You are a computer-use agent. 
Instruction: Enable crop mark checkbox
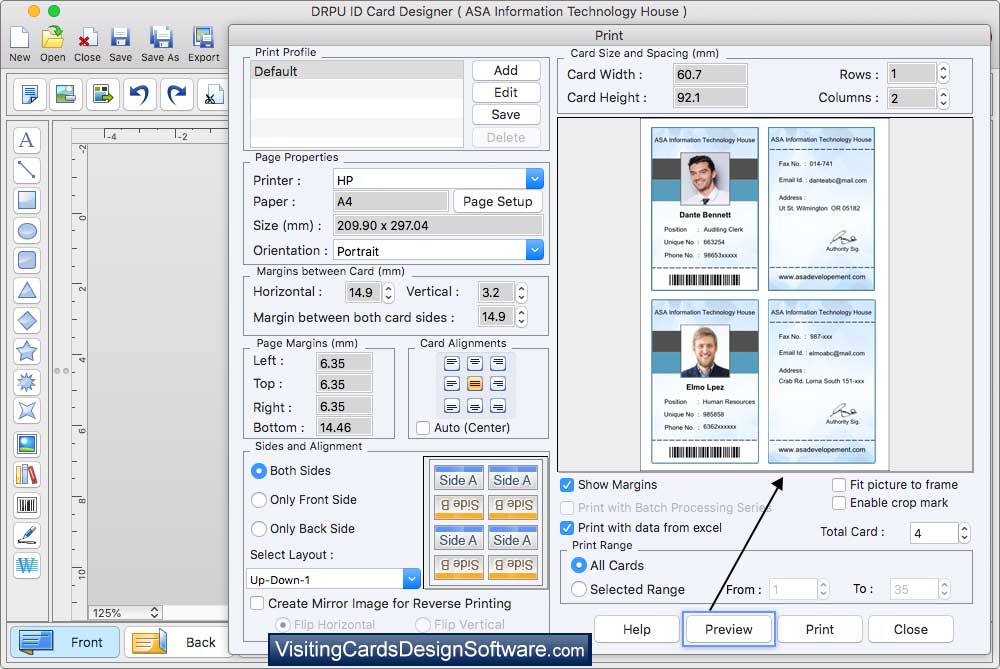(839, 503)
